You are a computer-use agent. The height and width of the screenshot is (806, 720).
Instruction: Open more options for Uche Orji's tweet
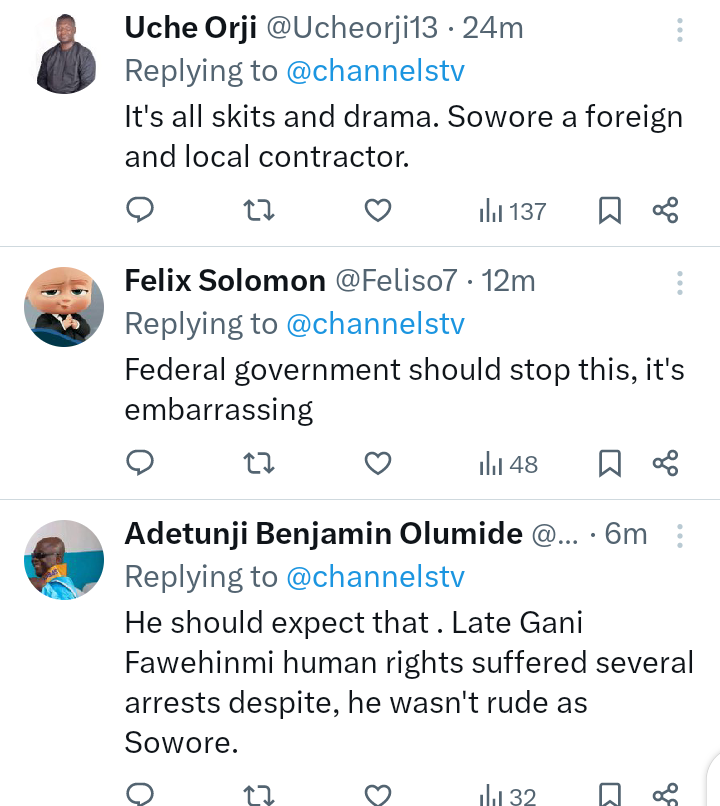pos(680,30)
